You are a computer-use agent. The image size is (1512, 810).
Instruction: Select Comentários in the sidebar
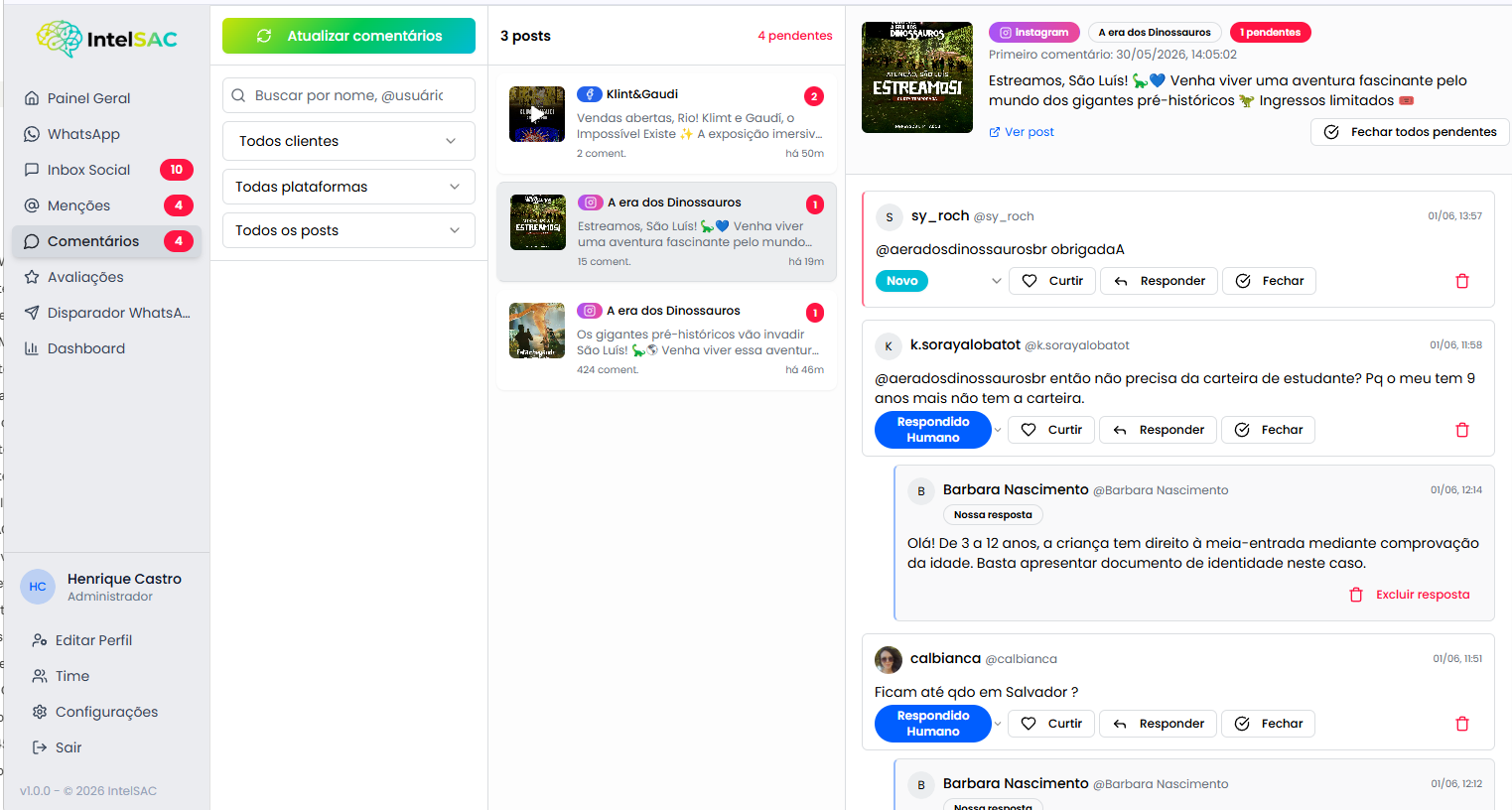point(106,241)
